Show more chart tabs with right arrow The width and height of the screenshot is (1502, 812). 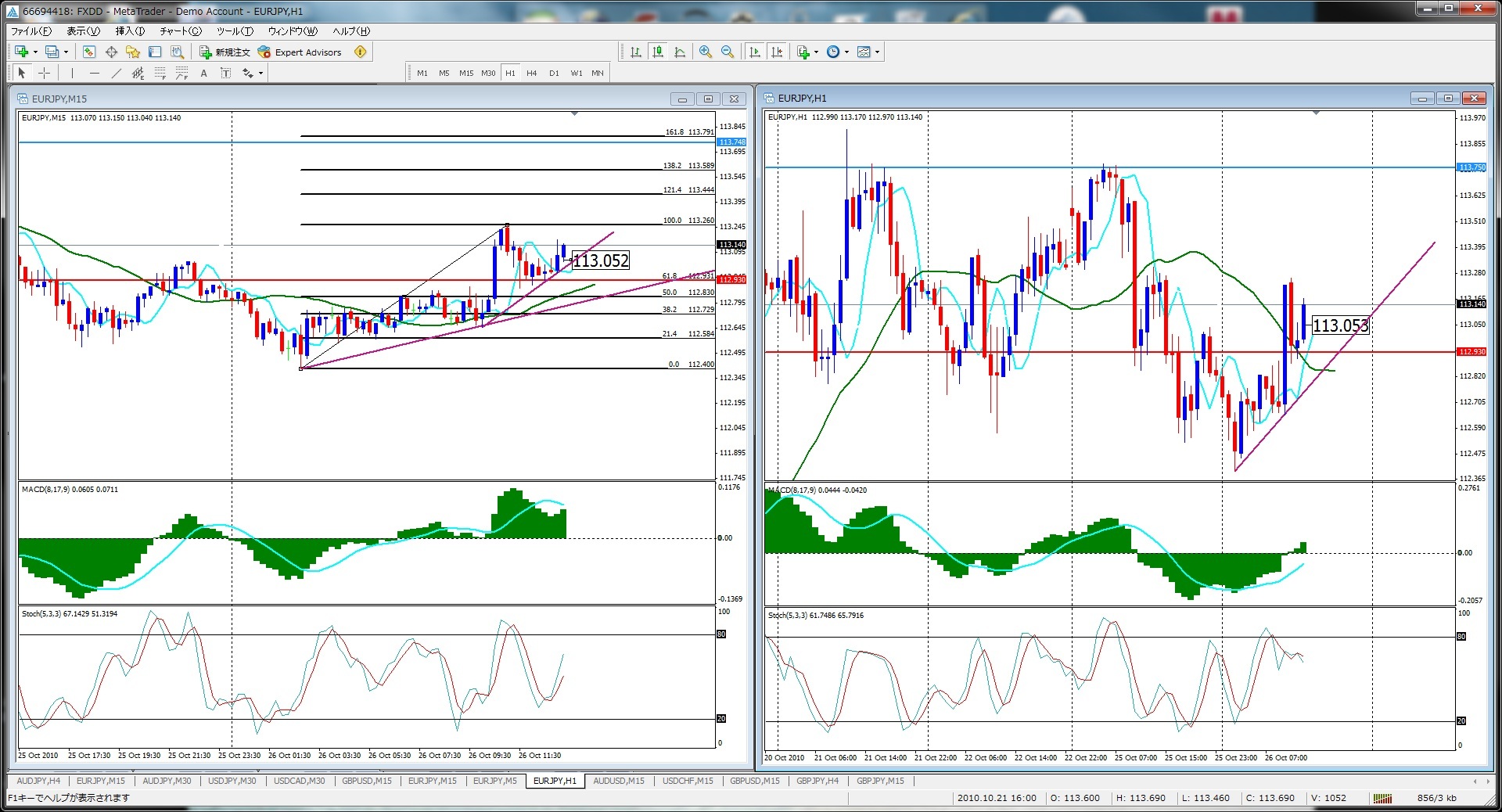pyautogui.click(x=1487, y=781)
